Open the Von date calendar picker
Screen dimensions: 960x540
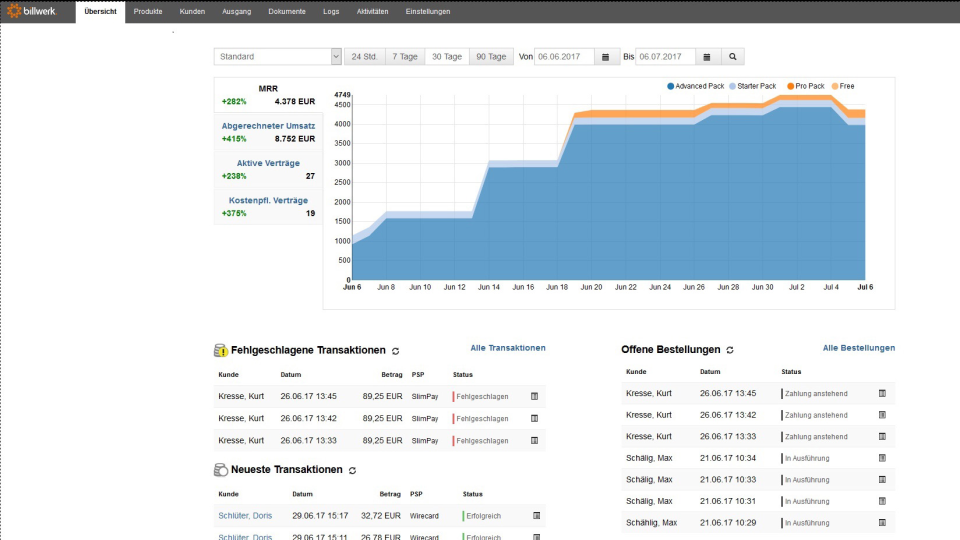[606, 57]
